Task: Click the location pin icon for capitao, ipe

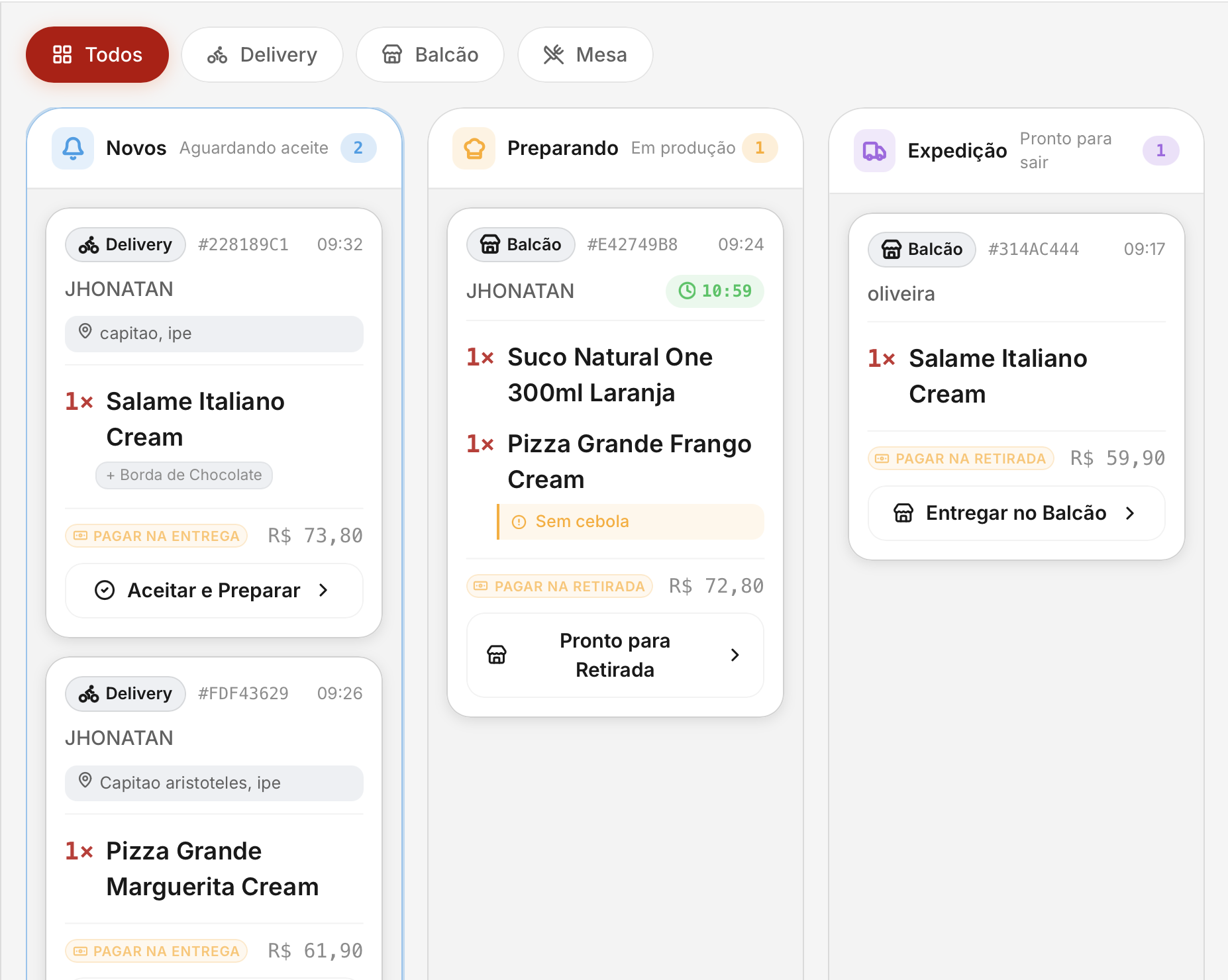Action: click(85, 333)
